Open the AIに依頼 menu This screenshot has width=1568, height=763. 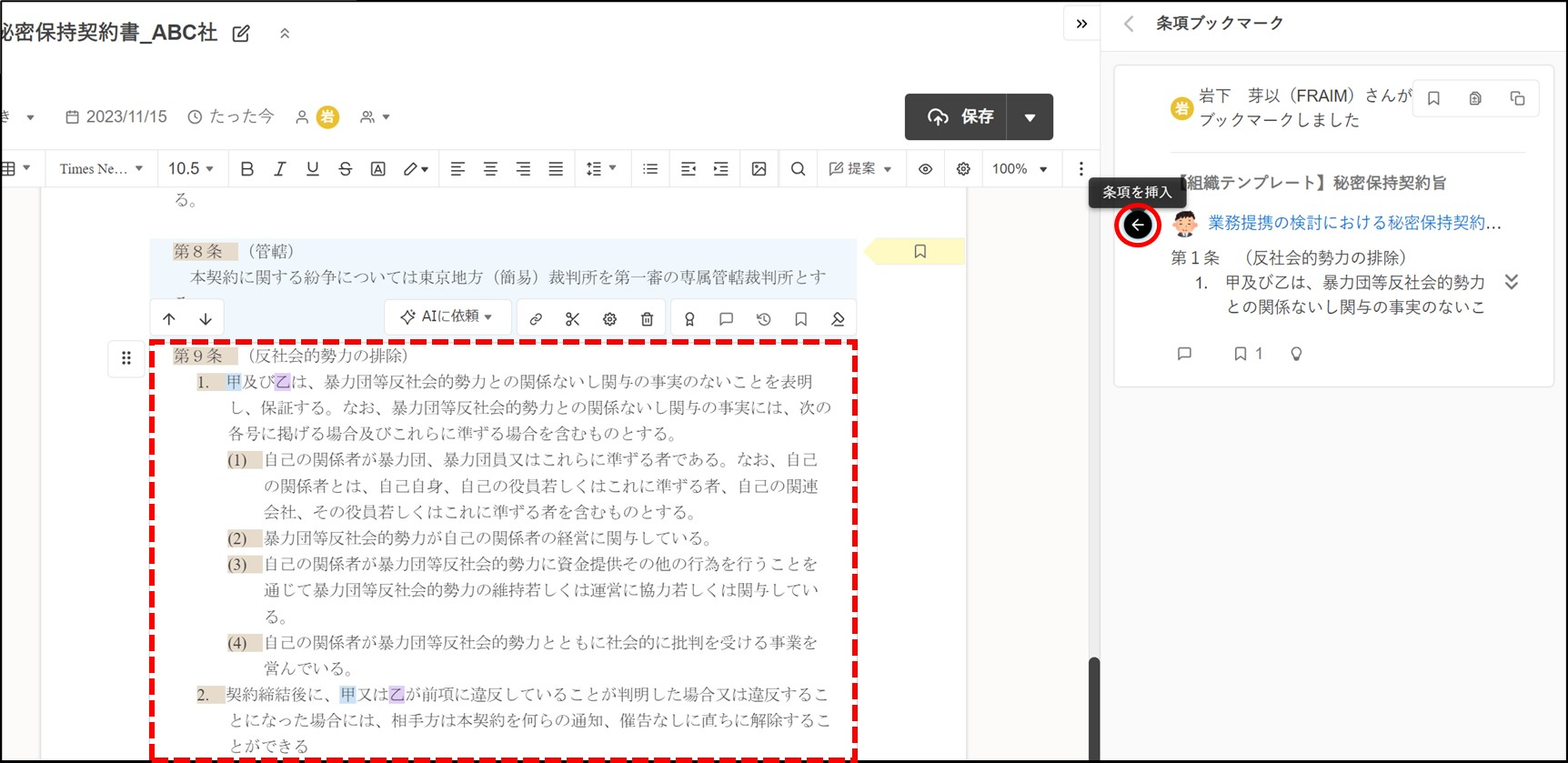(x=447, y=316)
